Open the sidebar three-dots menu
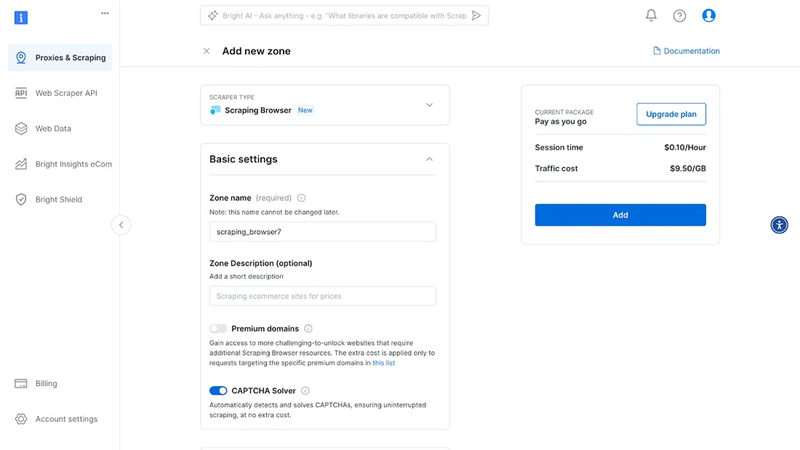The image size is (800, 450). [105, 13]
